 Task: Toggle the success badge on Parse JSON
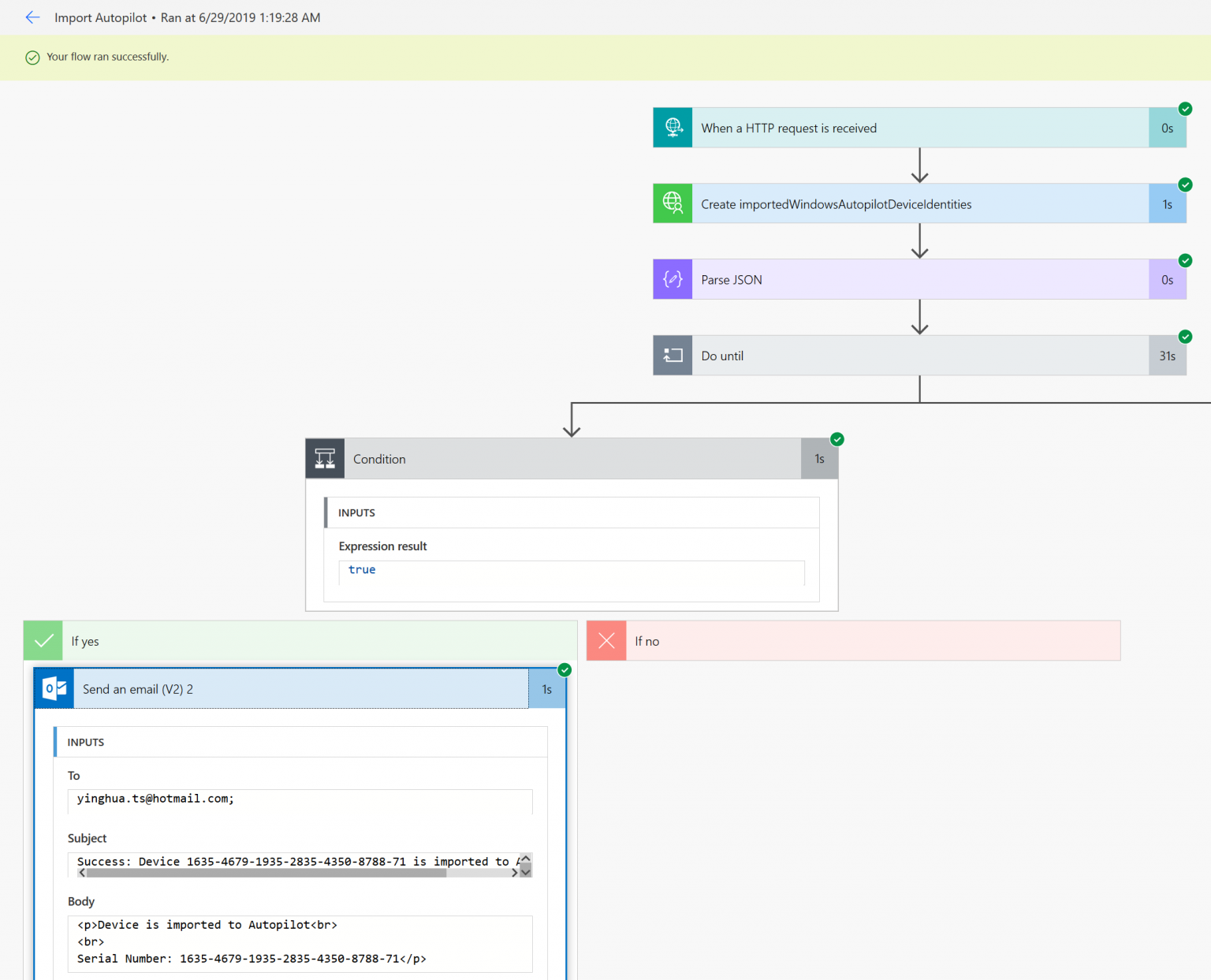1185,260
